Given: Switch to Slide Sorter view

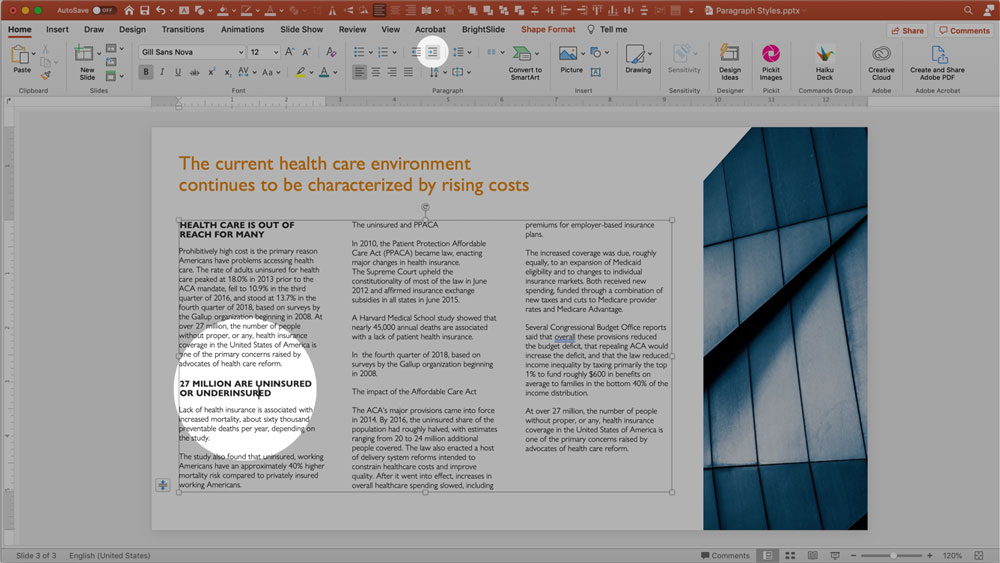Looking at the screenshot, I should click(x=790, y=555).
